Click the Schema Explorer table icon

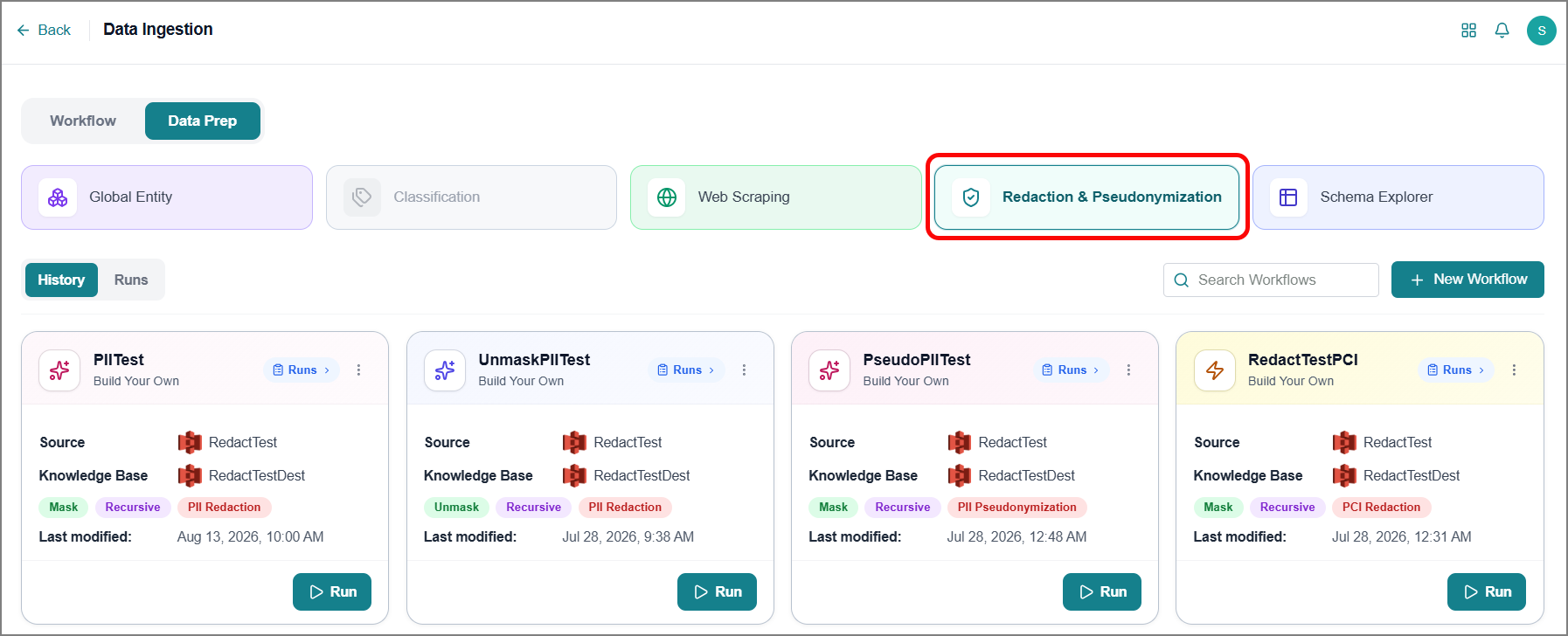[x=1288, y=197]
